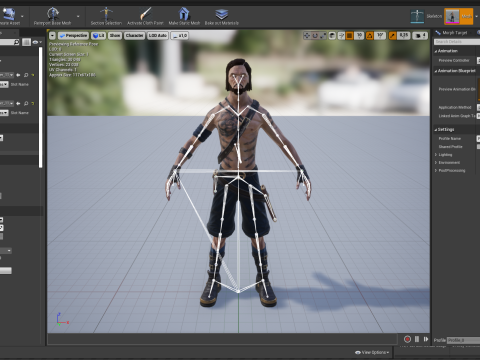Image resolution: width=480 pixels, height=360 pixels.
Task: Open the playback speed x1,0 menu
Action: 180,35
